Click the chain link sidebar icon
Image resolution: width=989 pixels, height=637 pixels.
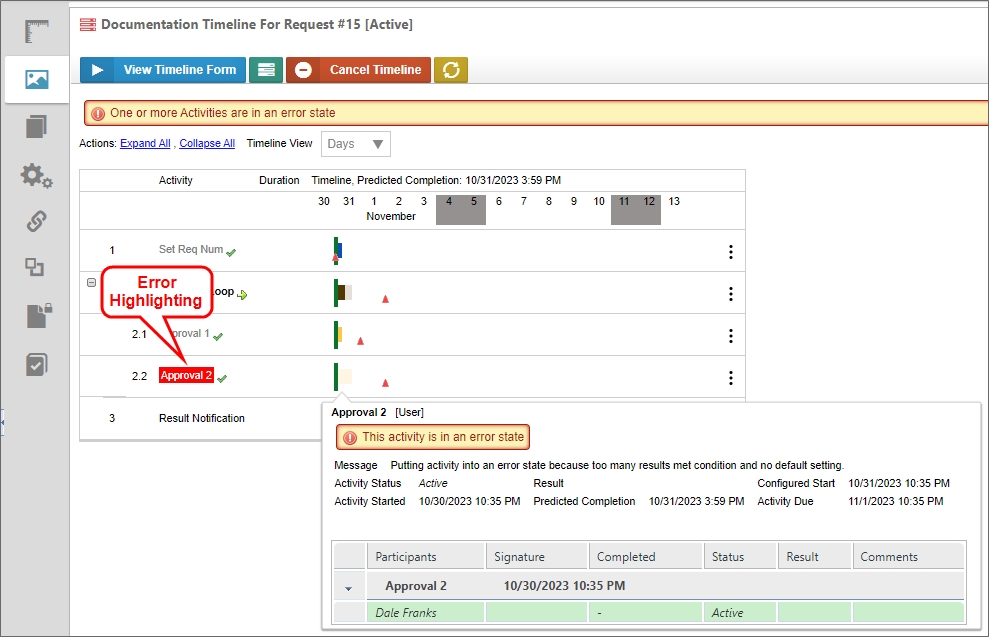click(x=37, y=221)
